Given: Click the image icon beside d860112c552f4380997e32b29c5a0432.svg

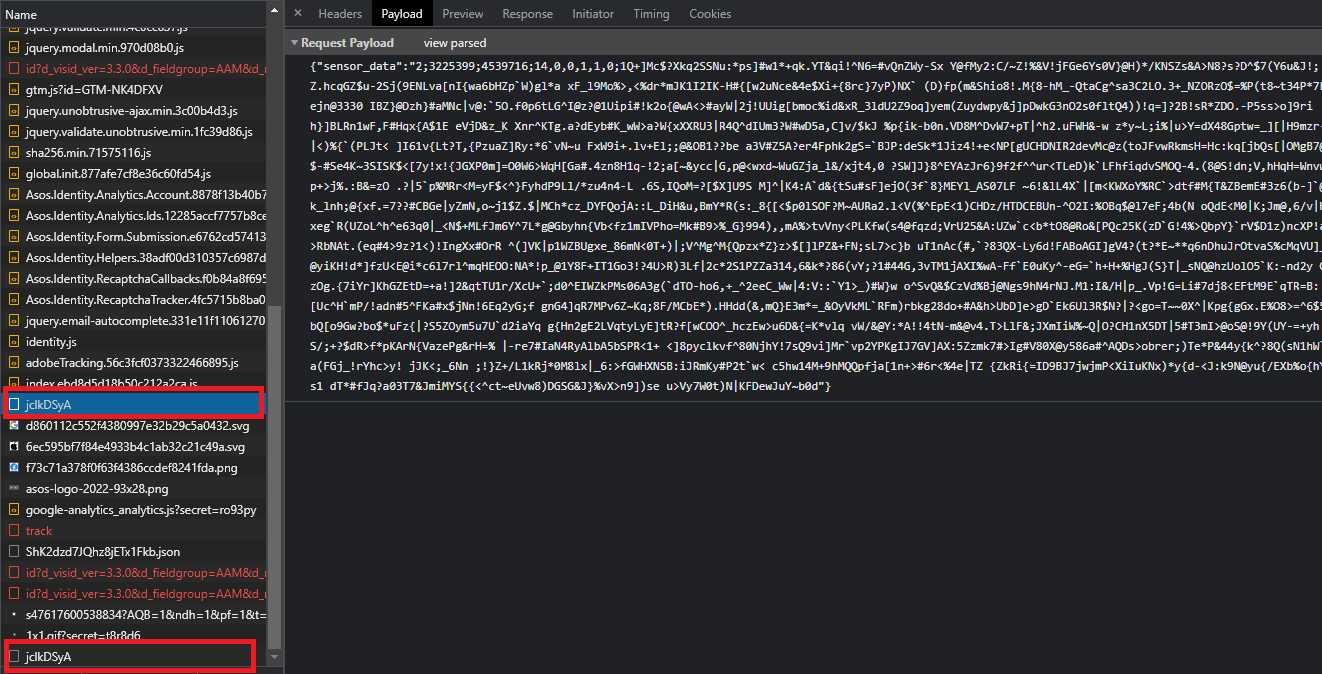Looking at the screenshot, I should coord(14,426).
